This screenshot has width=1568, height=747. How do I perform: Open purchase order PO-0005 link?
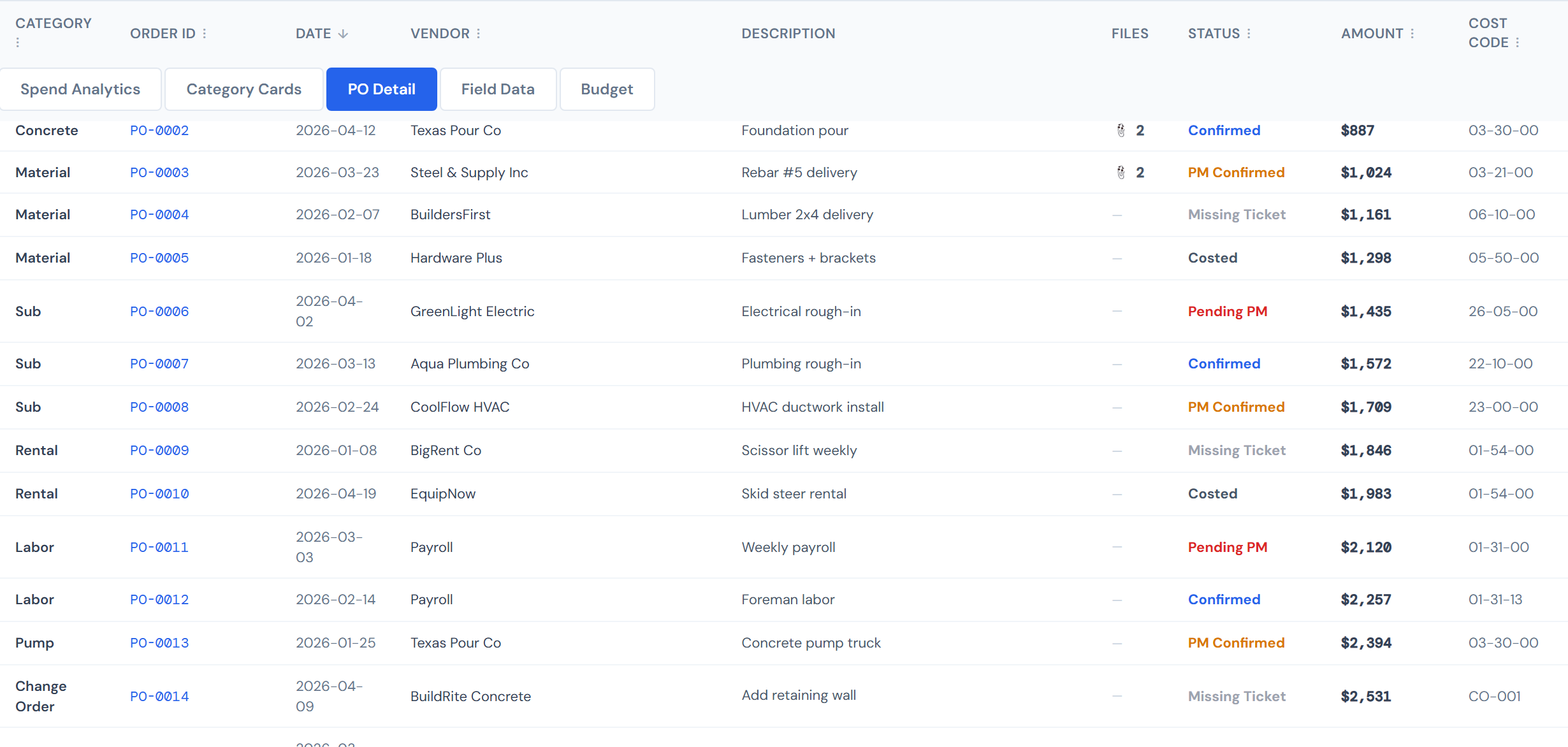159,257
